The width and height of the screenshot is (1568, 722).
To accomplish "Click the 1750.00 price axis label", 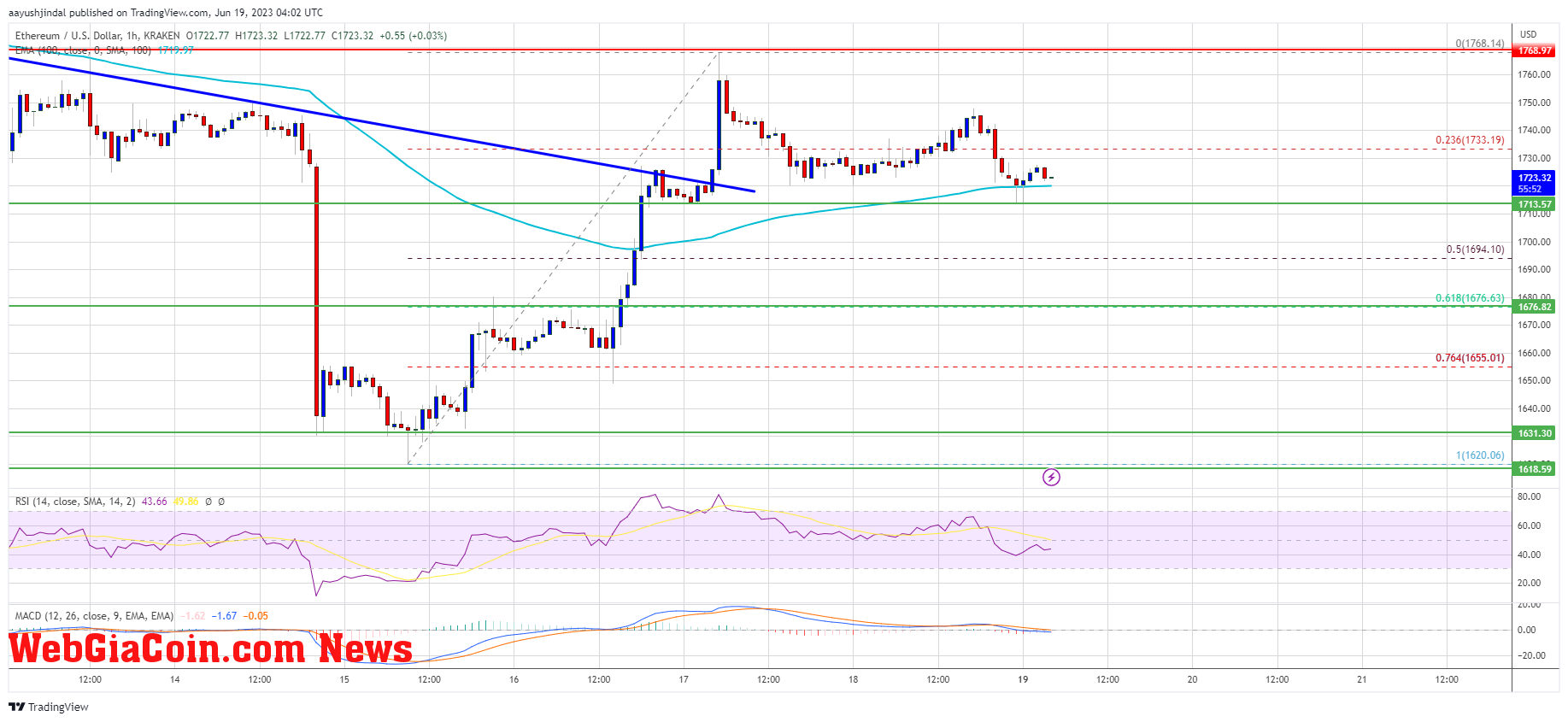I will coord(1534,103).
